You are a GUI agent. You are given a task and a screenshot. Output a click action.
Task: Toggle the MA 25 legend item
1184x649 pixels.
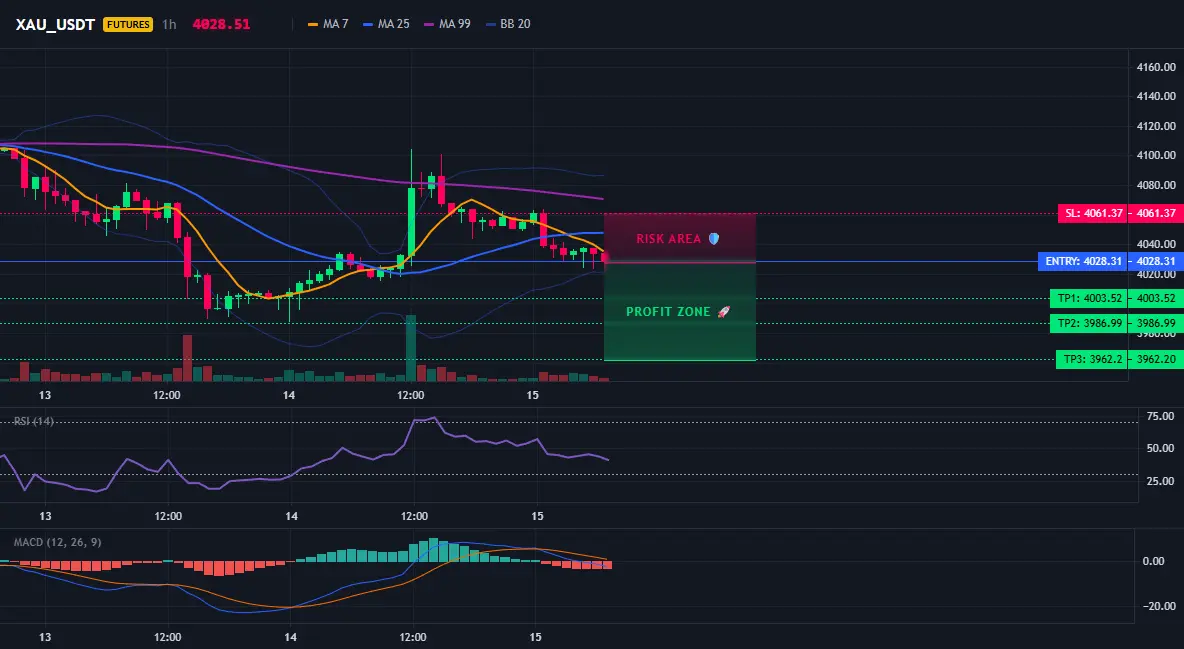[386, 24]
